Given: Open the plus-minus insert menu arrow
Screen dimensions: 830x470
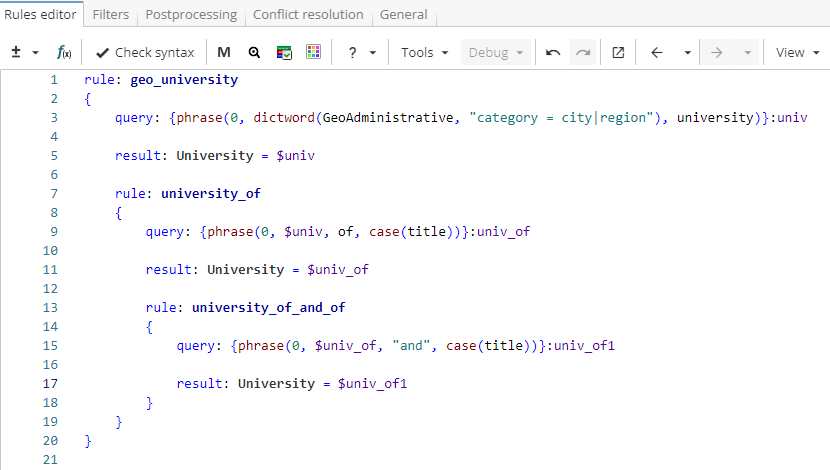Looking at the screenshot, I should [35, 53].
